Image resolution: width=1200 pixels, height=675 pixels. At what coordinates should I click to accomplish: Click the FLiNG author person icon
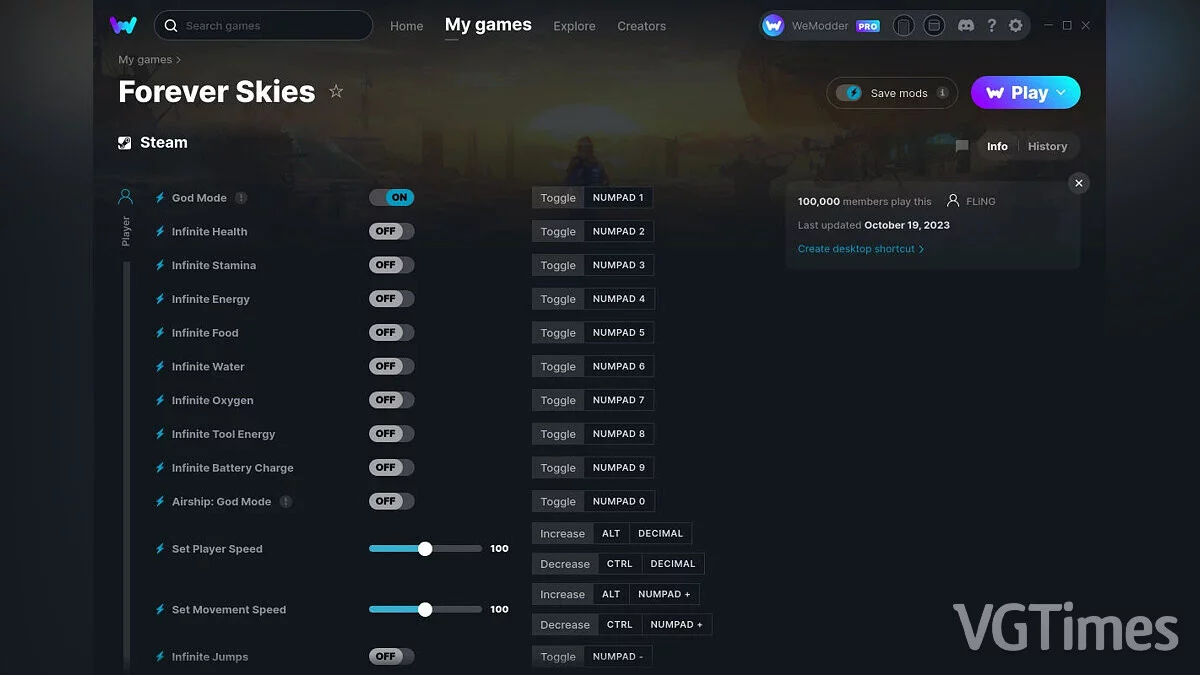[x=953, y=201]
